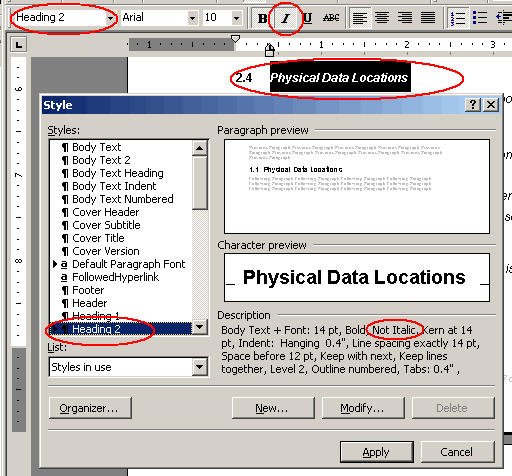Toggle the Italic formatting button
Screen dimensions: 512x476
pos(285,18)
